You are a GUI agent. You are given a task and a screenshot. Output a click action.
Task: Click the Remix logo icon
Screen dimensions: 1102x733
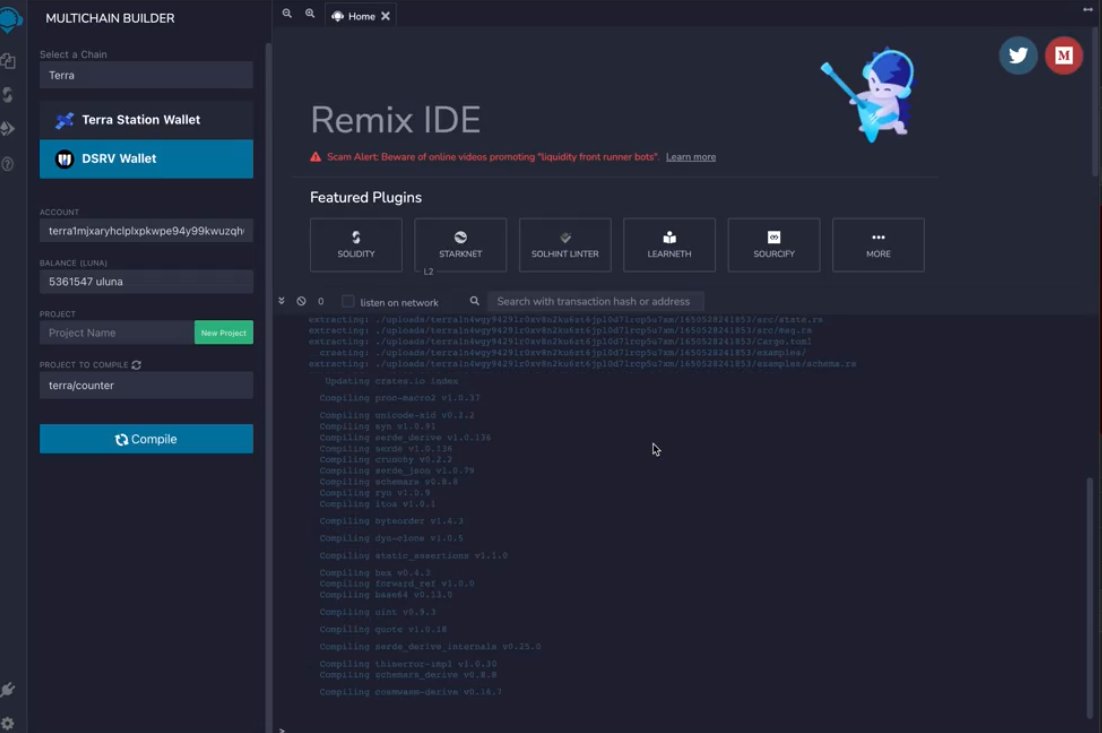click(x=10, y=19)
